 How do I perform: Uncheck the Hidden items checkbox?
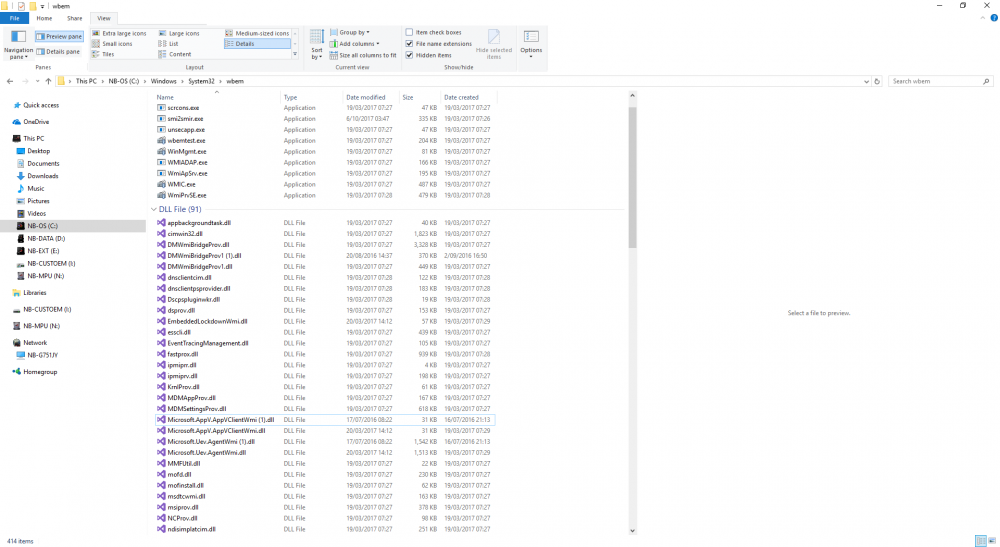[410, 55]
